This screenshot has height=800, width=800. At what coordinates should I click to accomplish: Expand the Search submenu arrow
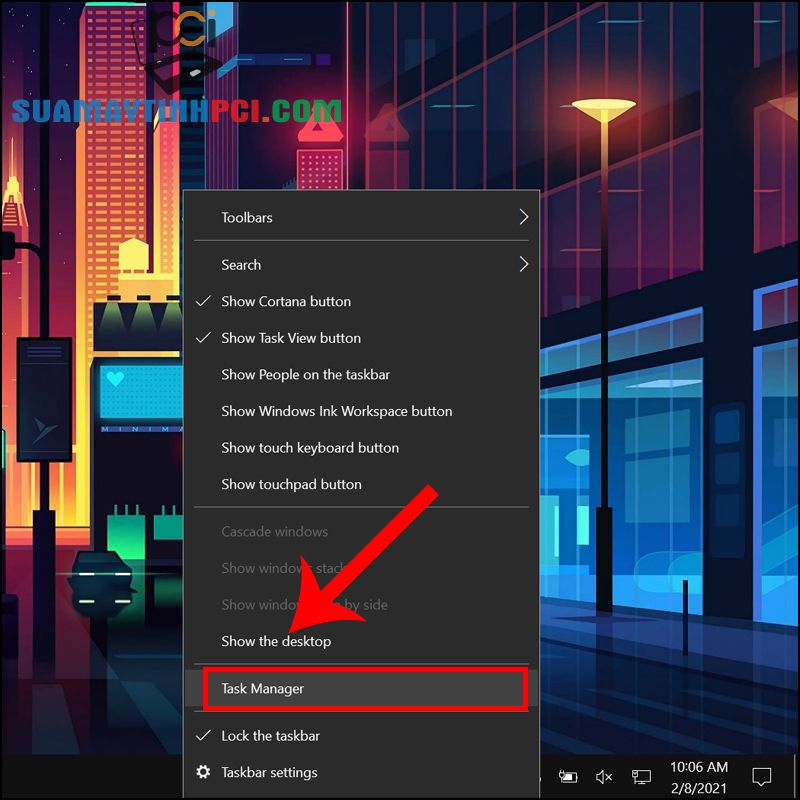pos(522,264)
